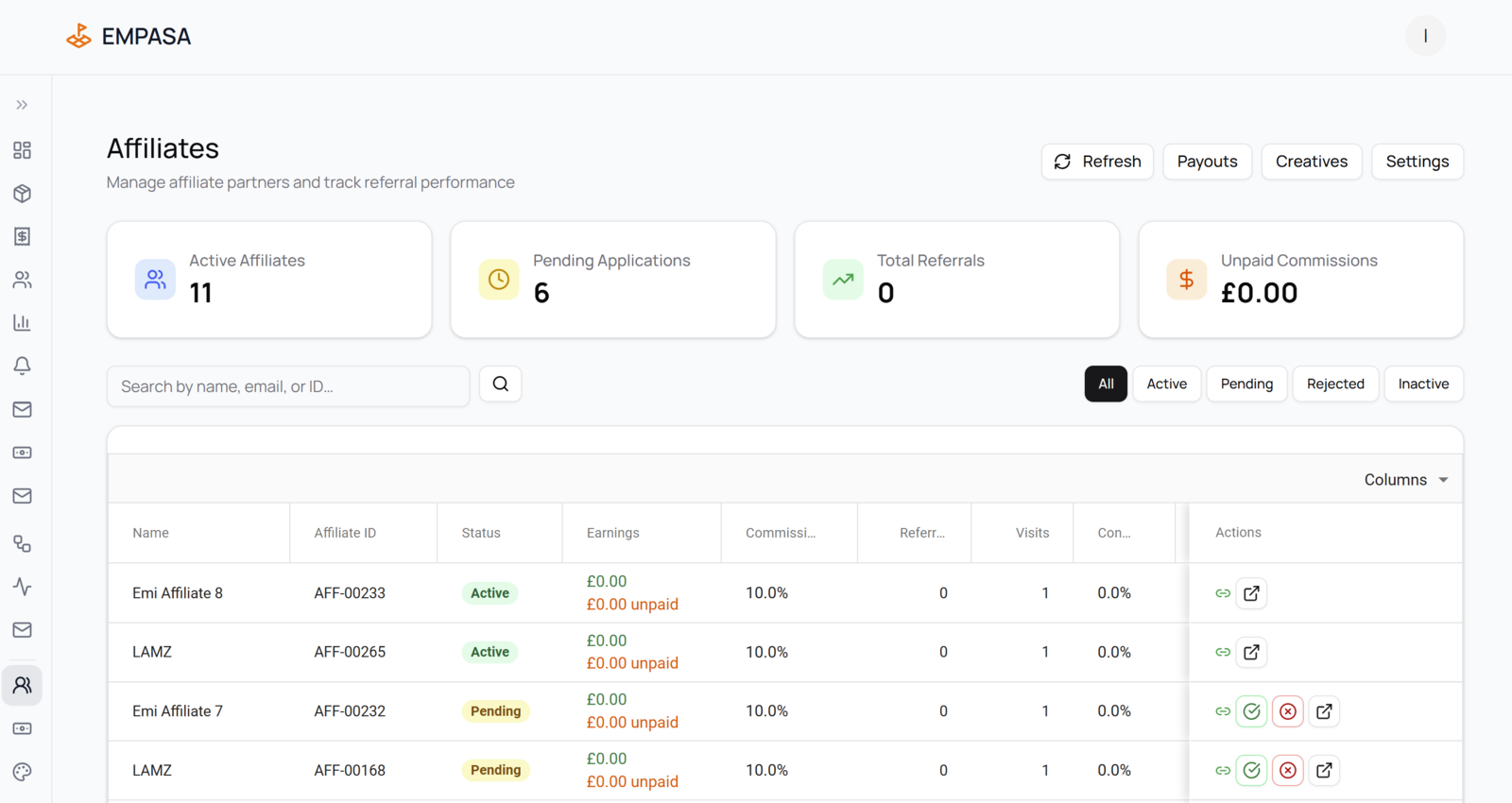Viewport: 1512px width, 803px height.
Task: Click Active status badge for AFF-00265
Action: click(x=490, y=652)
